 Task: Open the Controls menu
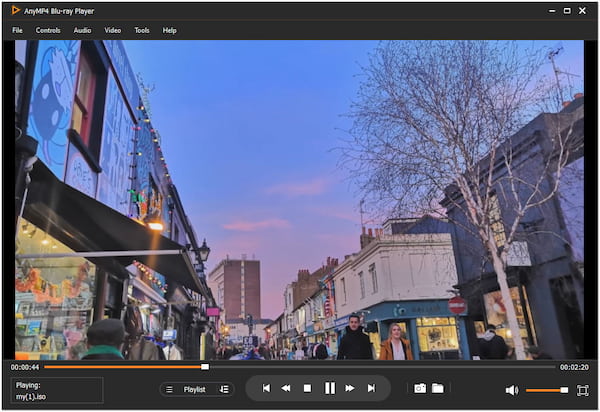pos(48,30)
